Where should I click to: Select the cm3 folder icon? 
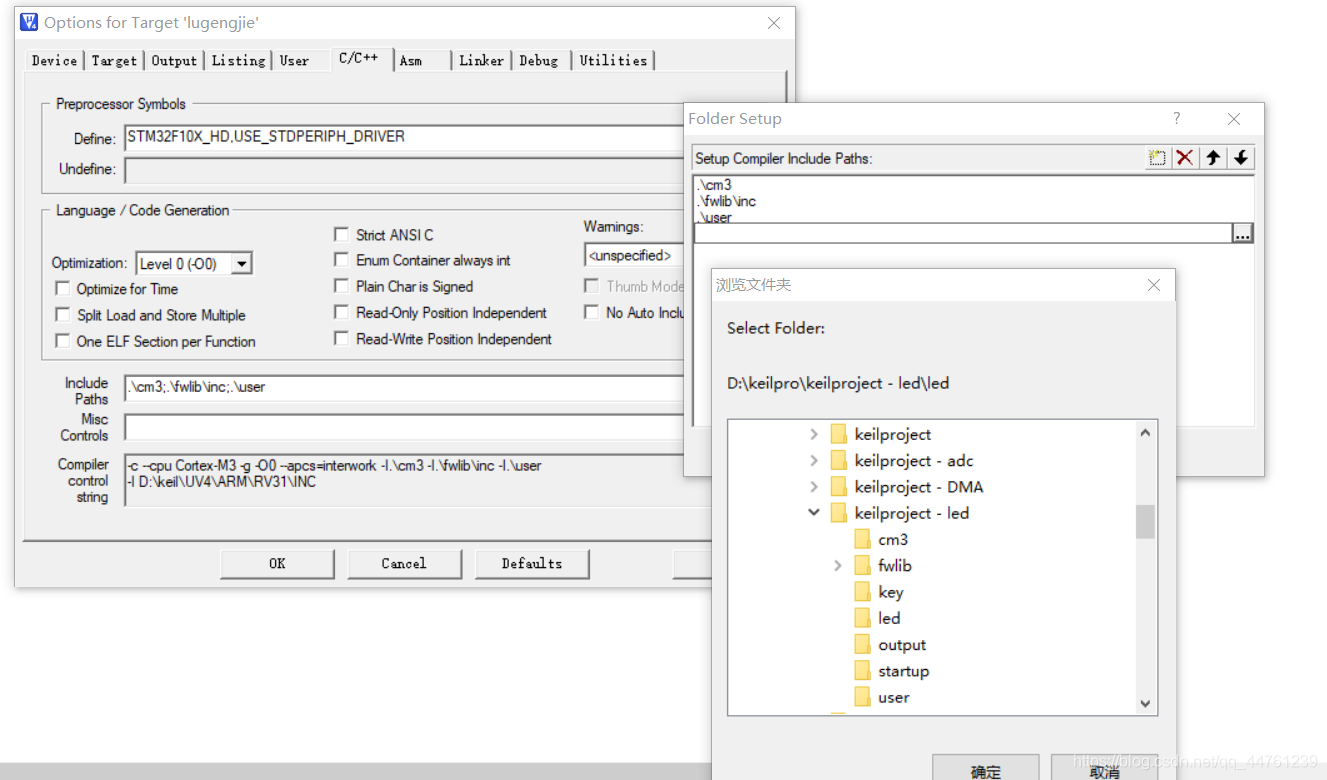tap(863, 539)
